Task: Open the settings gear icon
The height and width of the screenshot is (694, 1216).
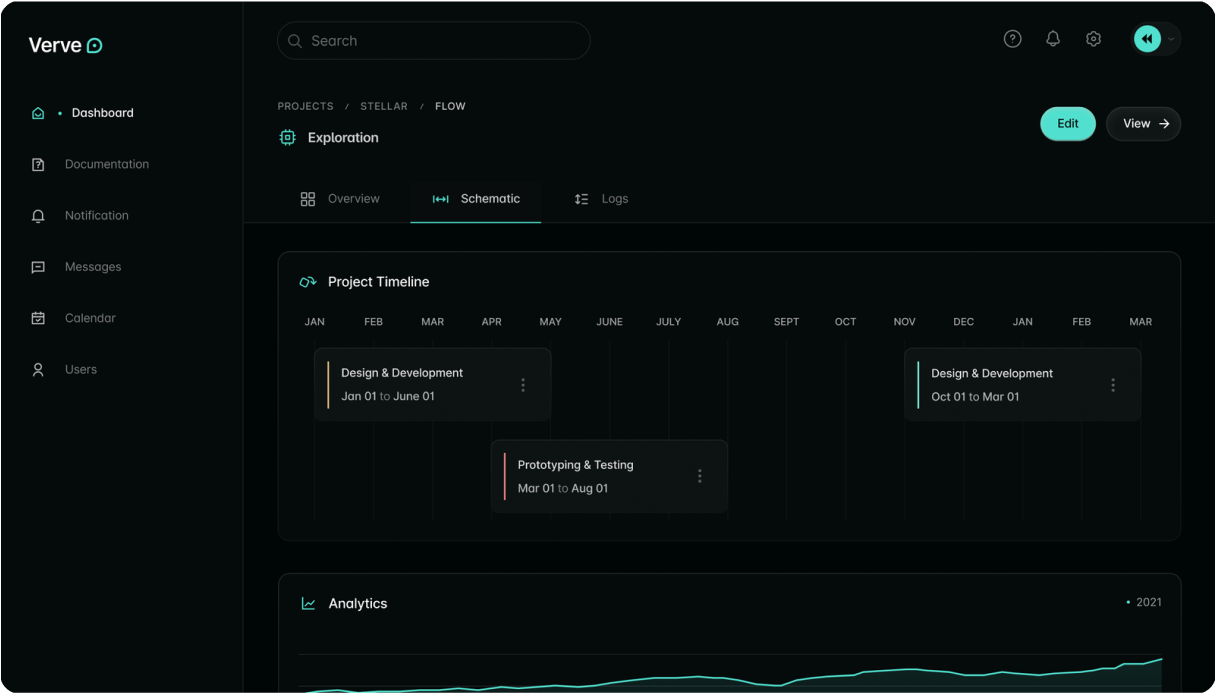Action: (1093, 38)
